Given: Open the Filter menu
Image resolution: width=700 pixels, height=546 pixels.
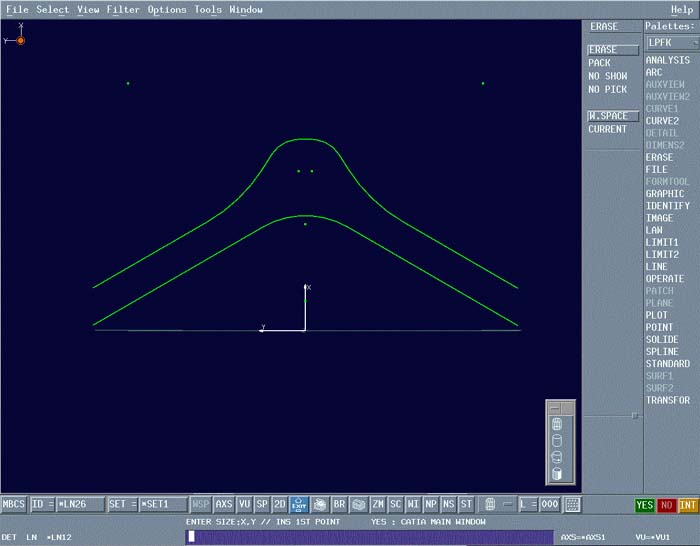Looking at the screenshot, I should point(123,9).
